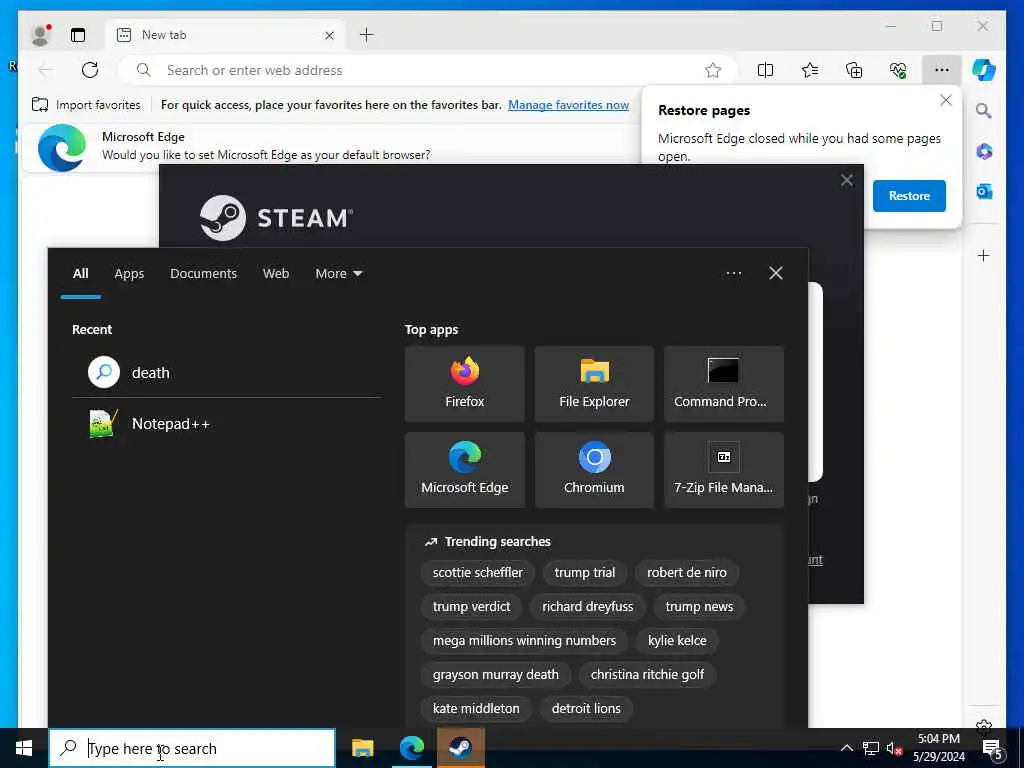Show hidden system tray icons
Screen dimensions: 1024x768
(x=846, y=748)
